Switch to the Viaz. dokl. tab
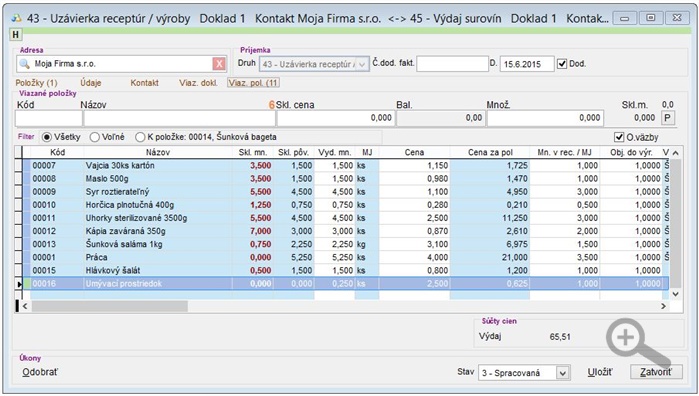Screen dimensions: 699x396 [x=198, y=83]
